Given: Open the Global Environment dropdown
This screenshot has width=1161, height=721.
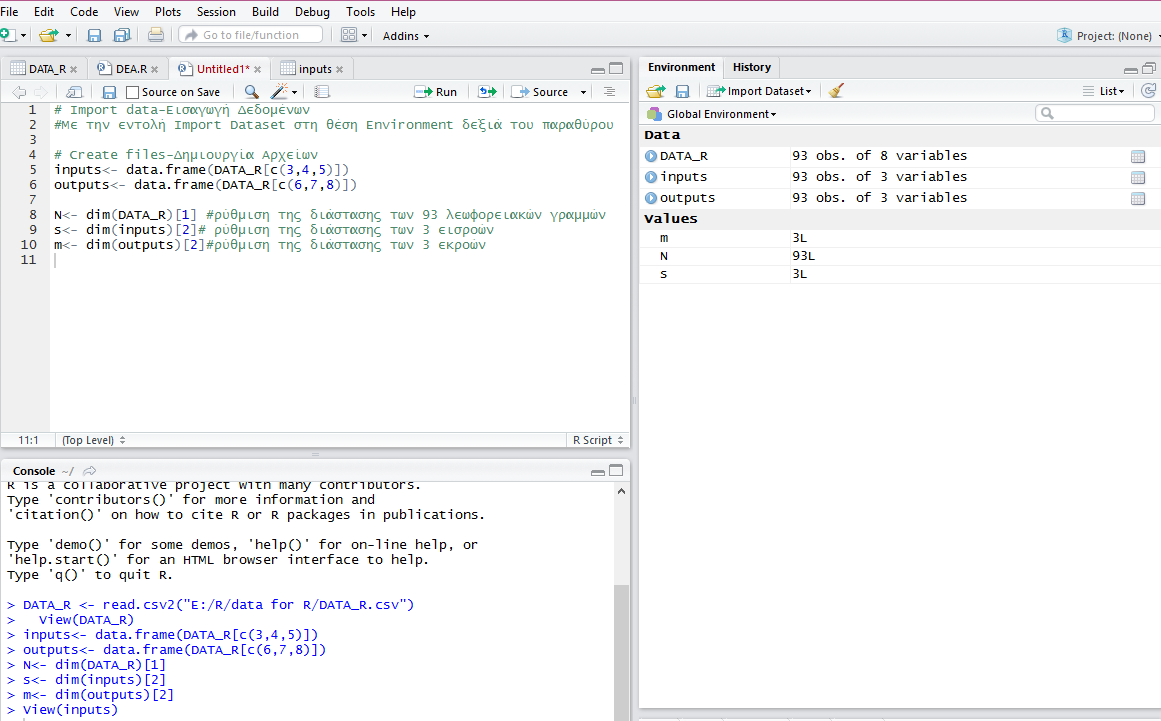Looking at the screenshot, I should (x=712, y=114).
